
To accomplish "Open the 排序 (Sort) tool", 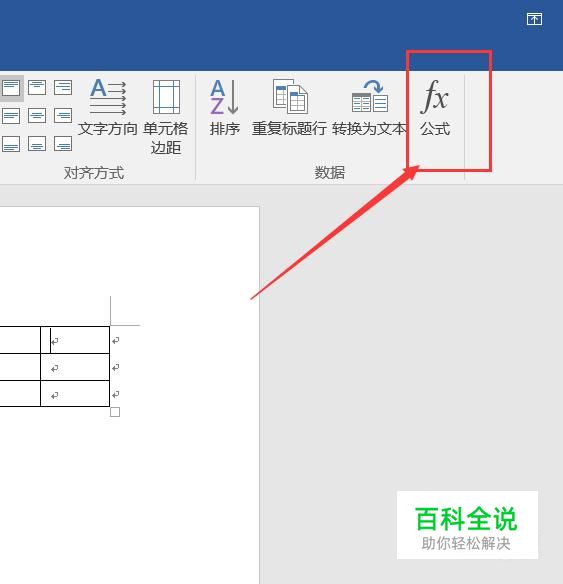I will (x=225, y=107).
